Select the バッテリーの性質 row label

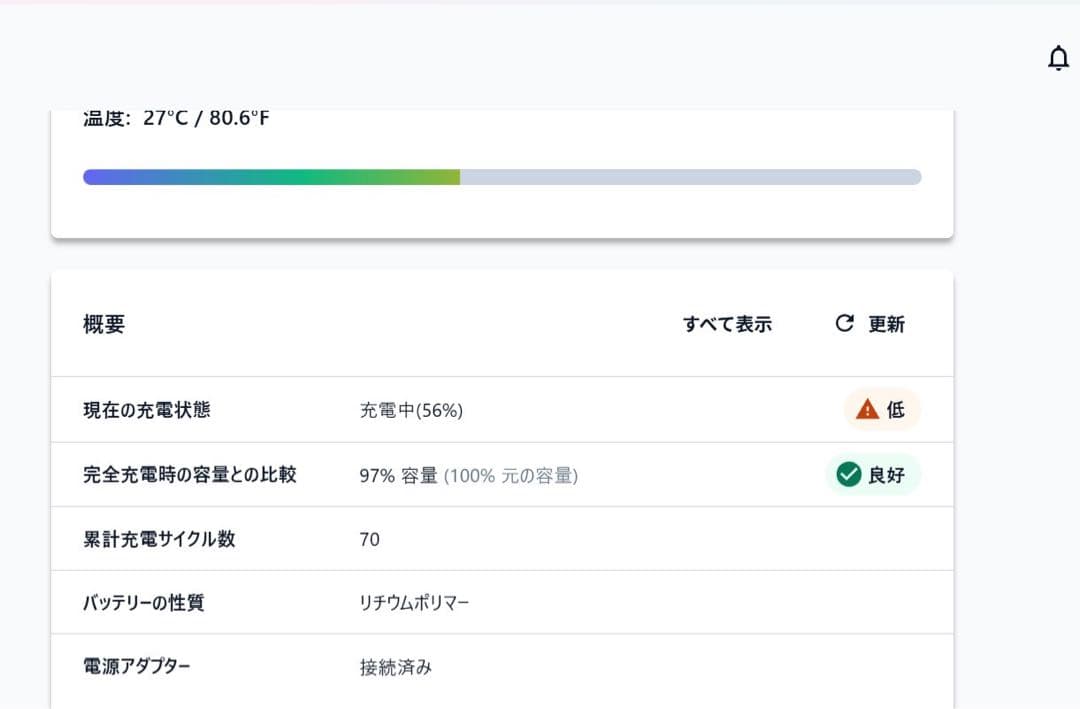tap(144, 603)
